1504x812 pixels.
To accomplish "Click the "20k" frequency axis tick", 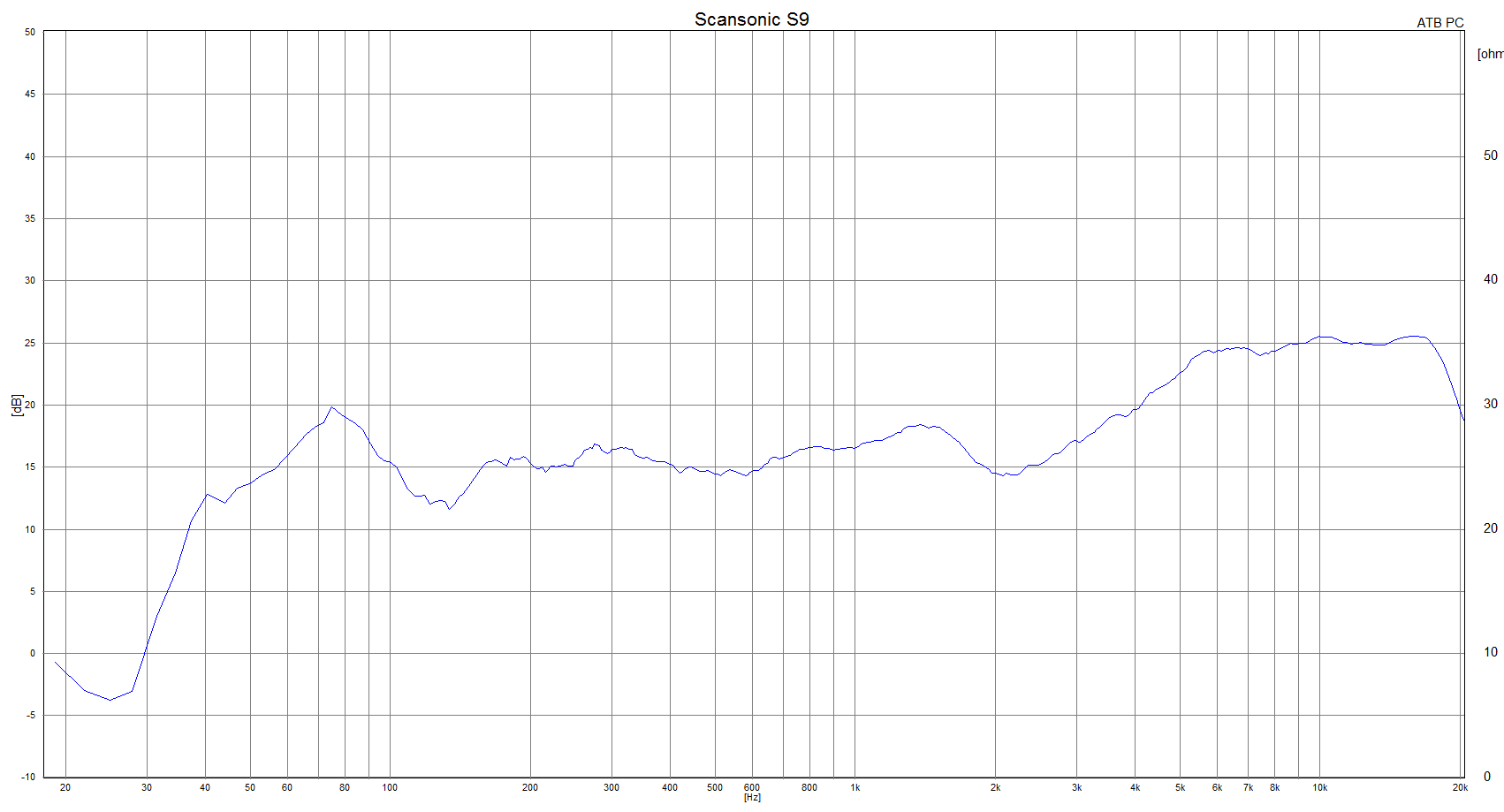I will point(1460,787).
